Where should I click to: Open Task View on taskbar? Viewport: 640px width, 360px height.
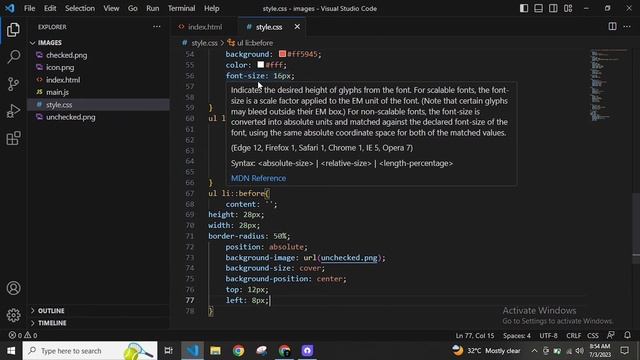pos(168,351)
